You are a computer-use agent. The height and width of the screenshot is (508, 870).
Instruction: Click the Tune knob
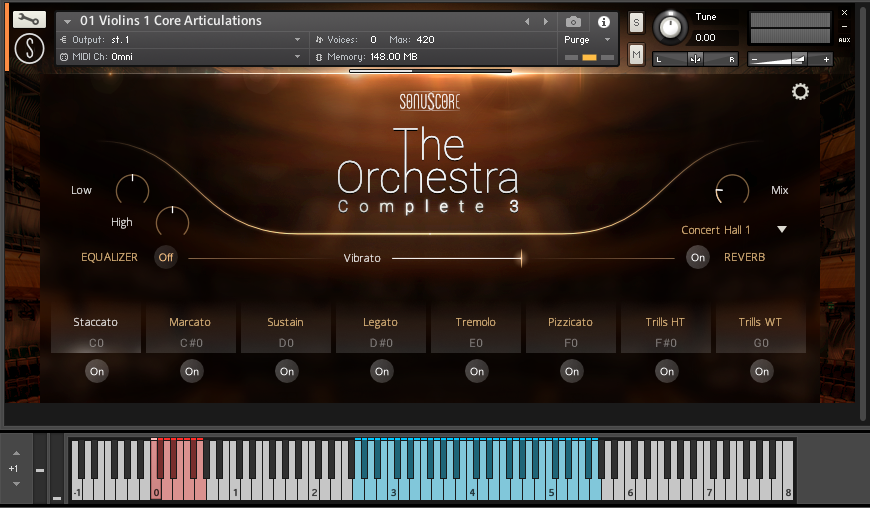pos(670,27)
